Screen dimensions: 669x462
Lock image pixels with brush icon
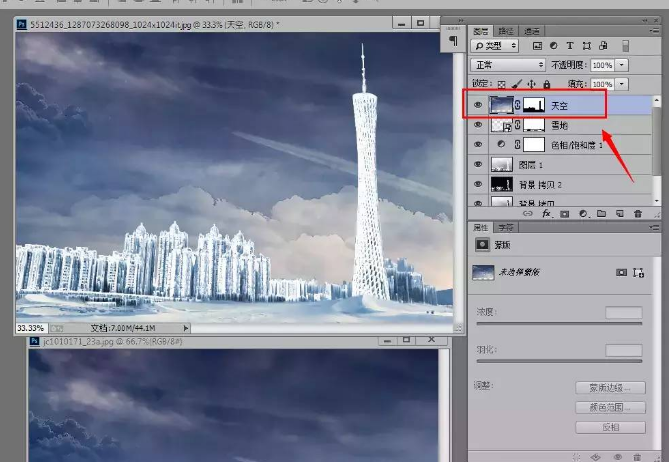point(517,84)
